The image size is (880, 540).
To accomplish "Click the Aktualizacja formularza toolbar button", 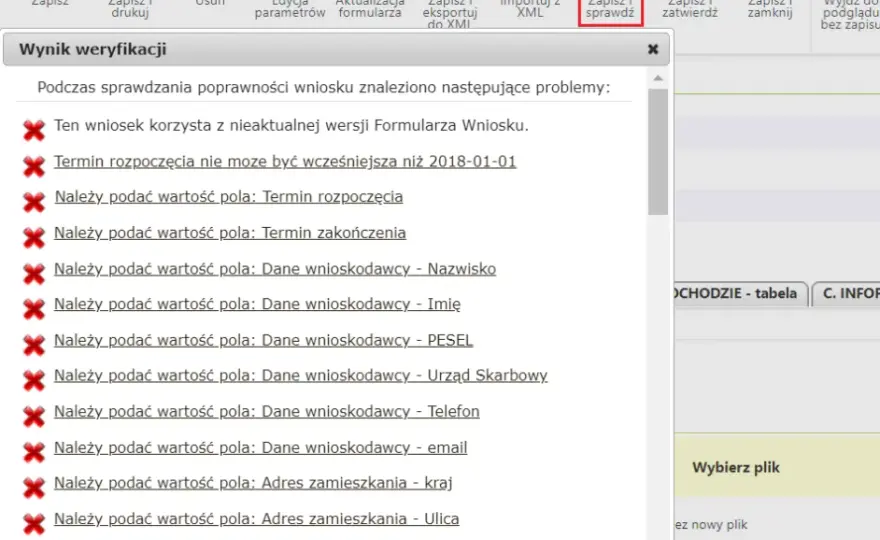I will pyautogui.click(x=370, y=9).
